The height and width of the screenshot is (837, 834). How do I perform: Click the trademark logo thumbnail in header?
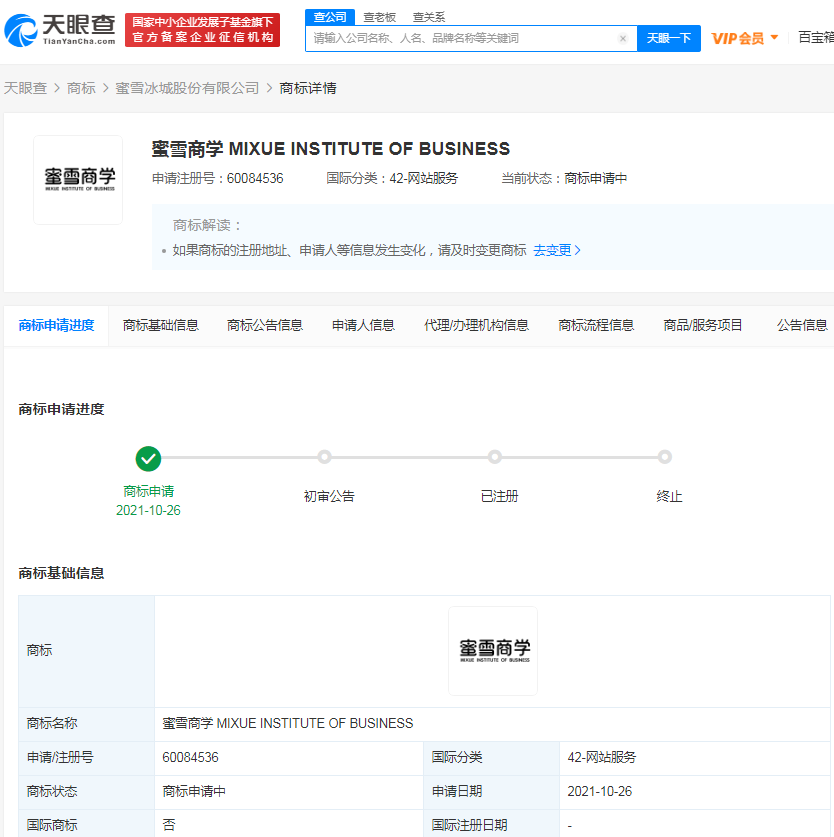click(x=78, y=180)
